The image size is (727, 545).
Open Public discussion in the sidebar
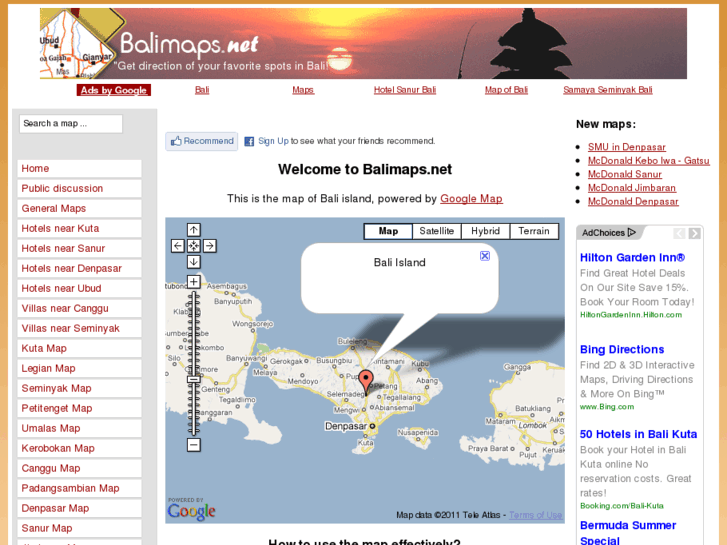tap(79, 188)
